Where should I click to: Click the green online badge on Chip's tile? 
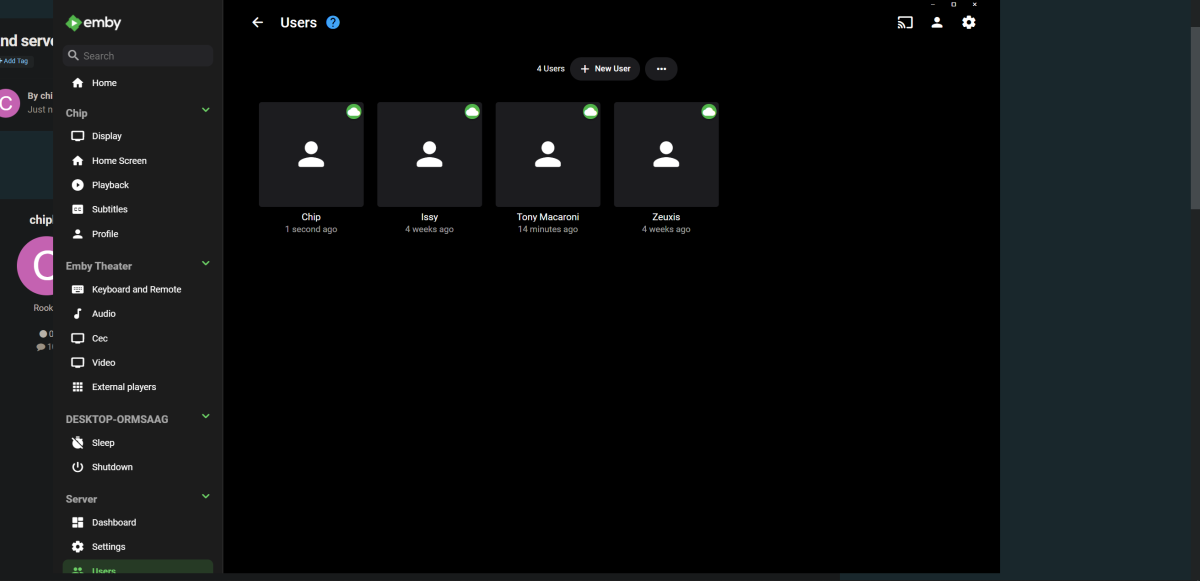(x=353, y=112)
